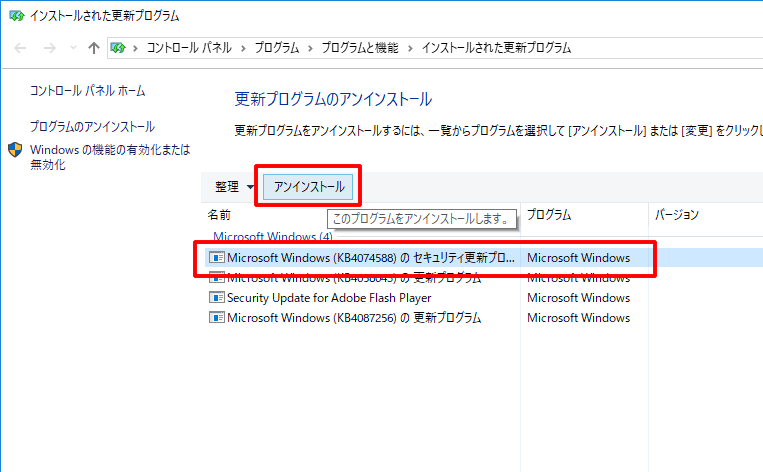Sort by the バージョン column header

tap(676, 215)
